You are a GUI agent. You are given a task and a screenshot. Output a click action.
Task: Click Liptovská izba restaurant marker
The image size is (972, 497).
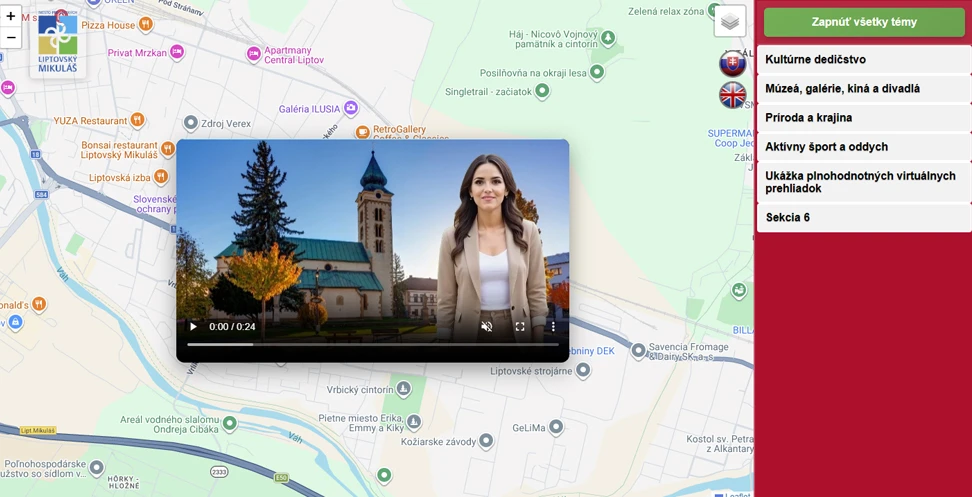(161, 177)
